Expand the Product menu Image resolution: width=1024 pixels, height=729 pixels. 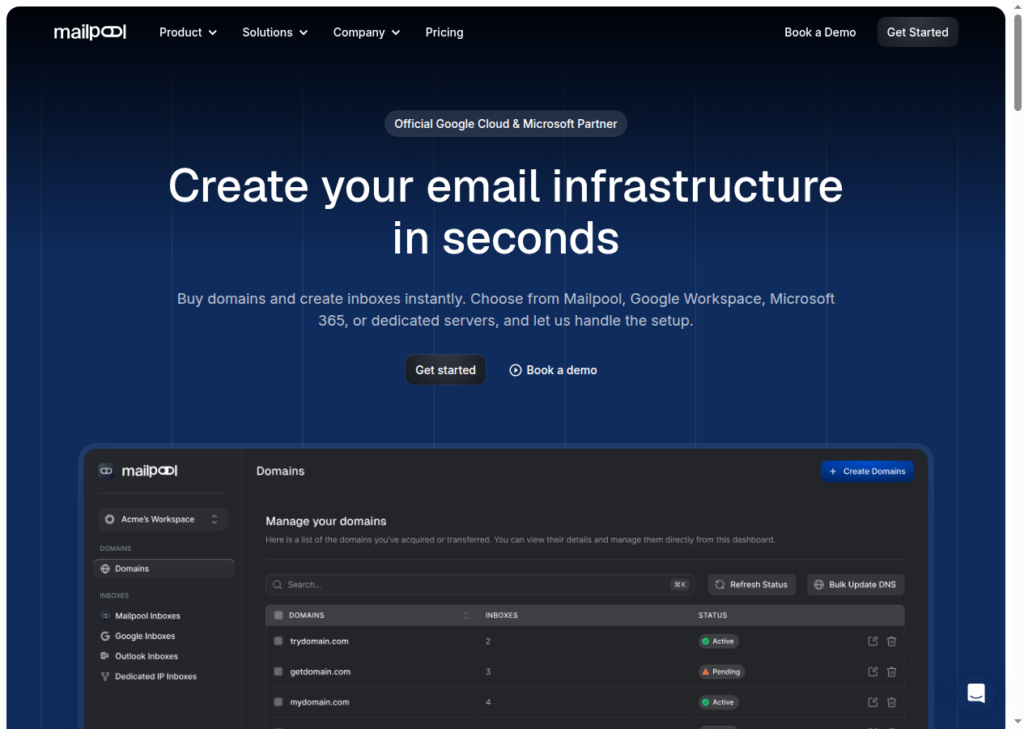pos(188,32)
